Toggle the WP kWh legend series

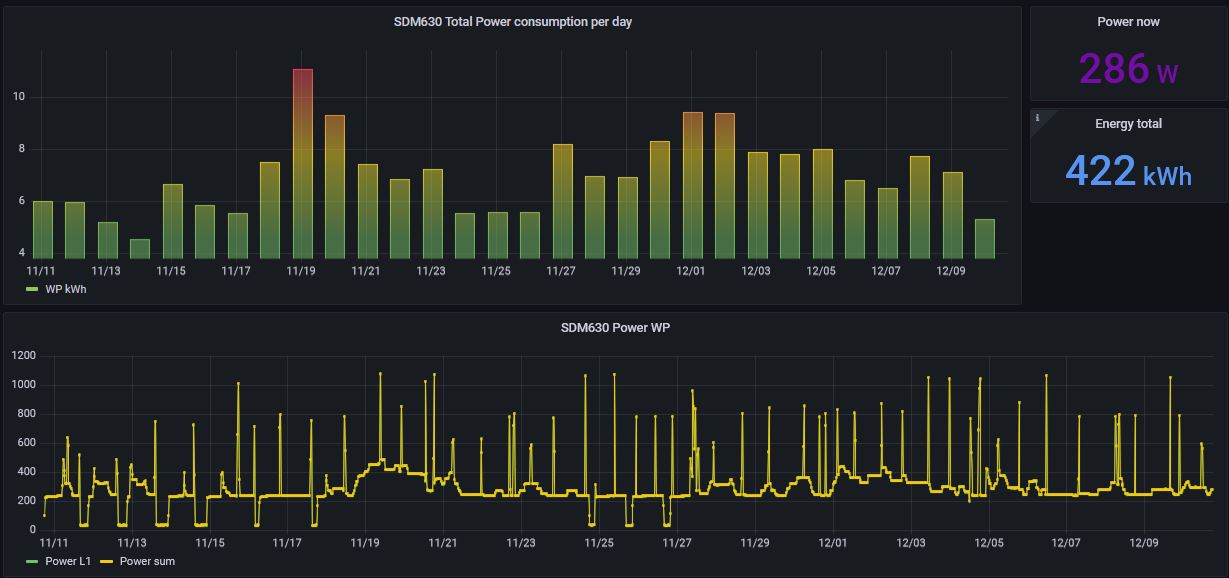click(66, 289)
